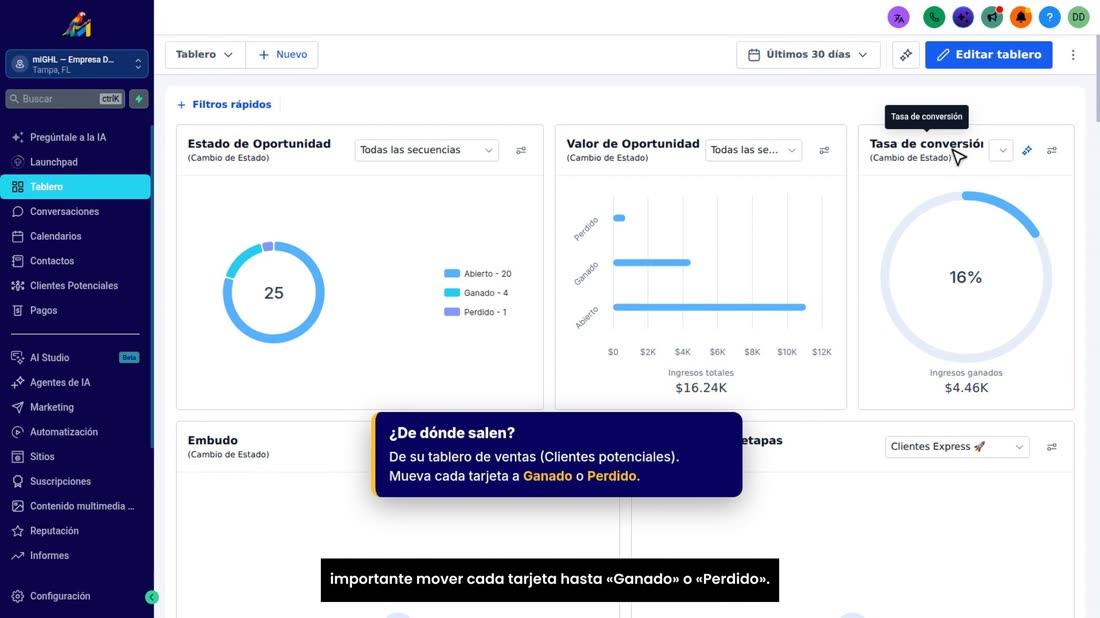Open the orange notifications bell
Viewport: 1100px width, 618px height.
[x=1021, y=18]
